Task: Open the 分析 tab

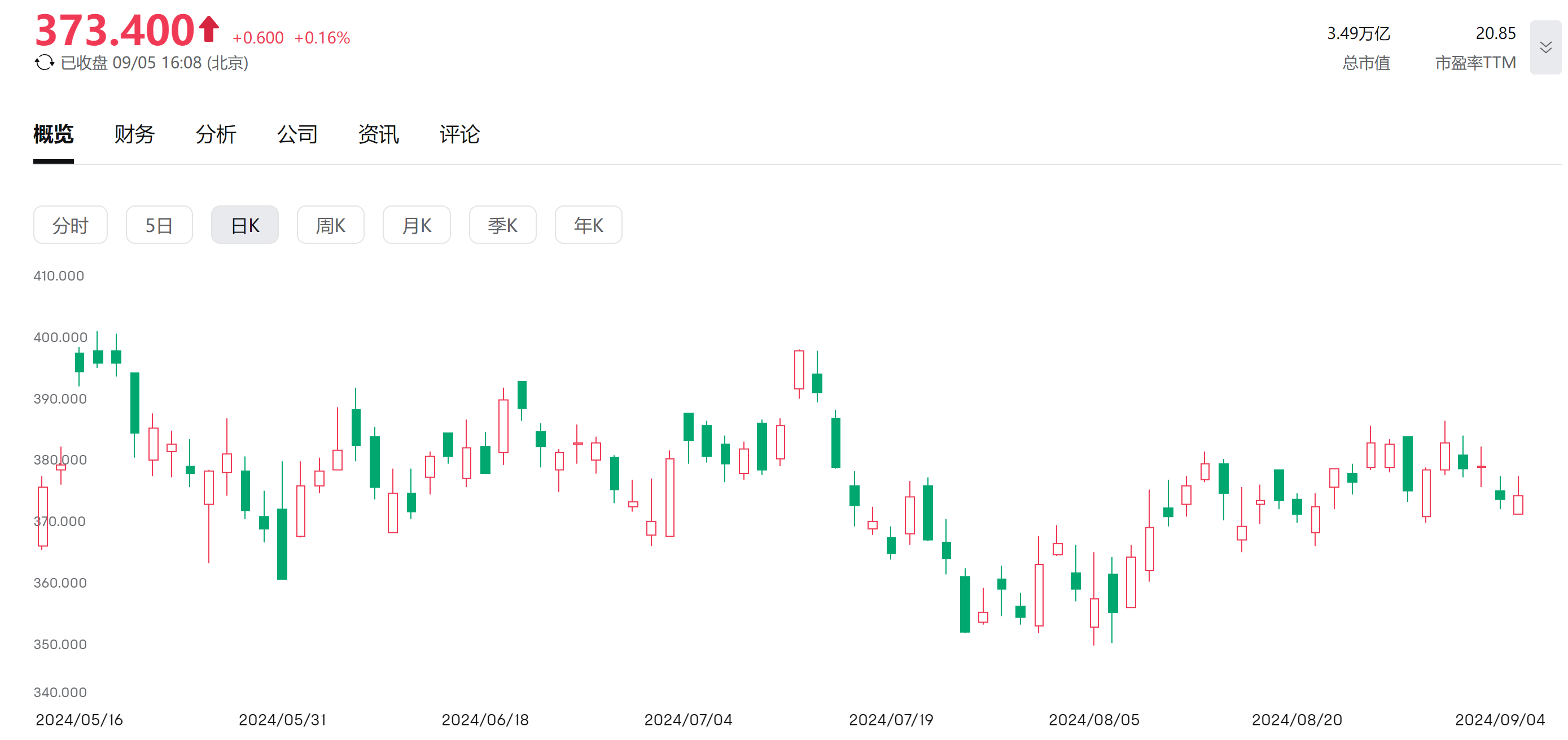Action: pyautogui.click(x=216, y=134)
